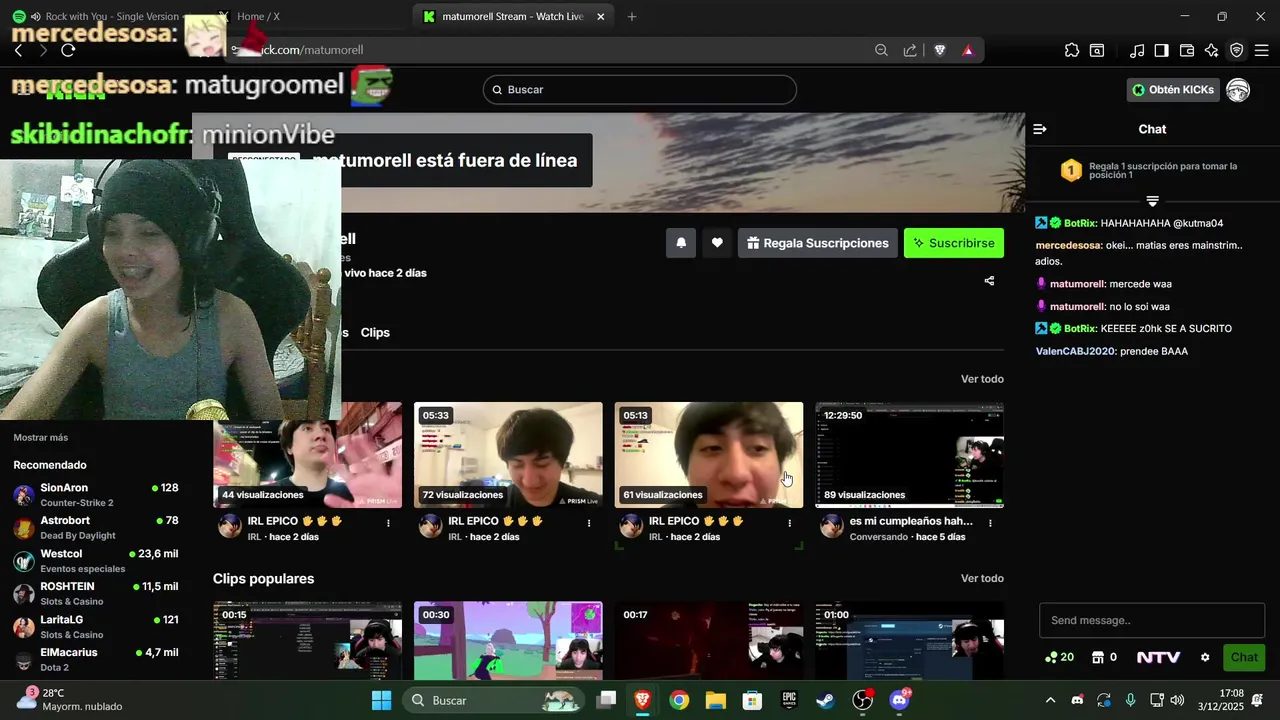The image size is (1280, 720).
Task: Show hidden system tray icons
Action: click(x=1050, y=700)
